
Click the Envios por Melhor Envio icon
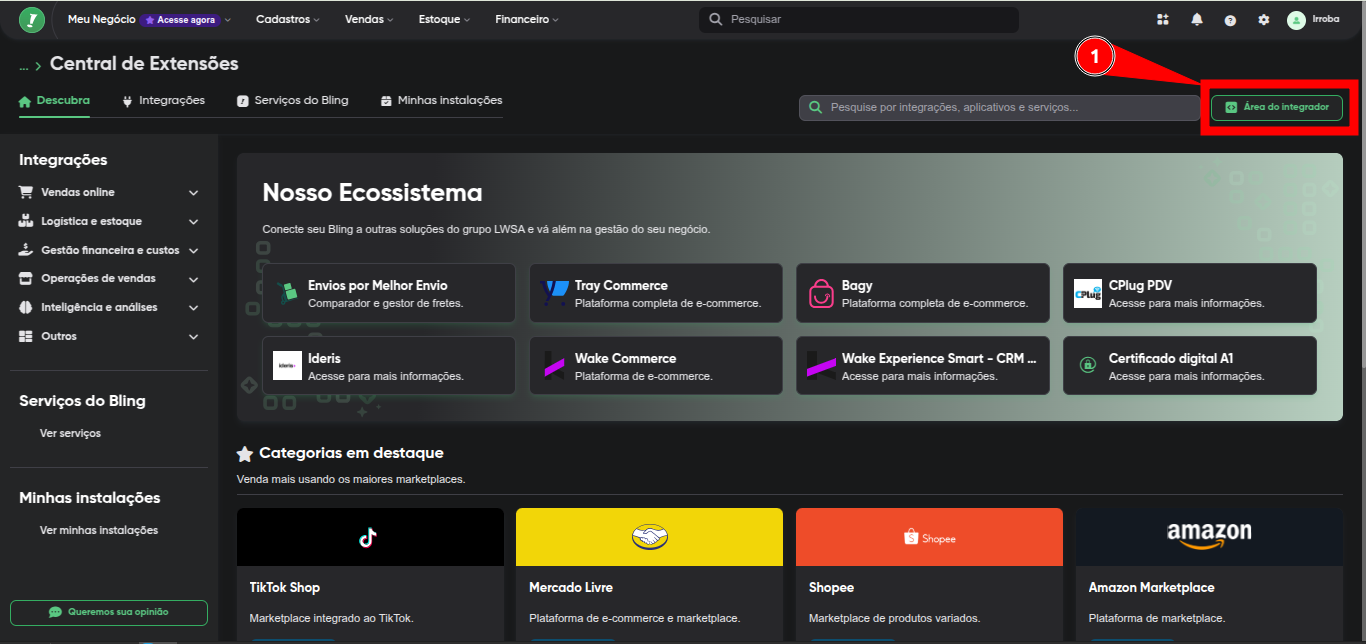tap(288, 293)
